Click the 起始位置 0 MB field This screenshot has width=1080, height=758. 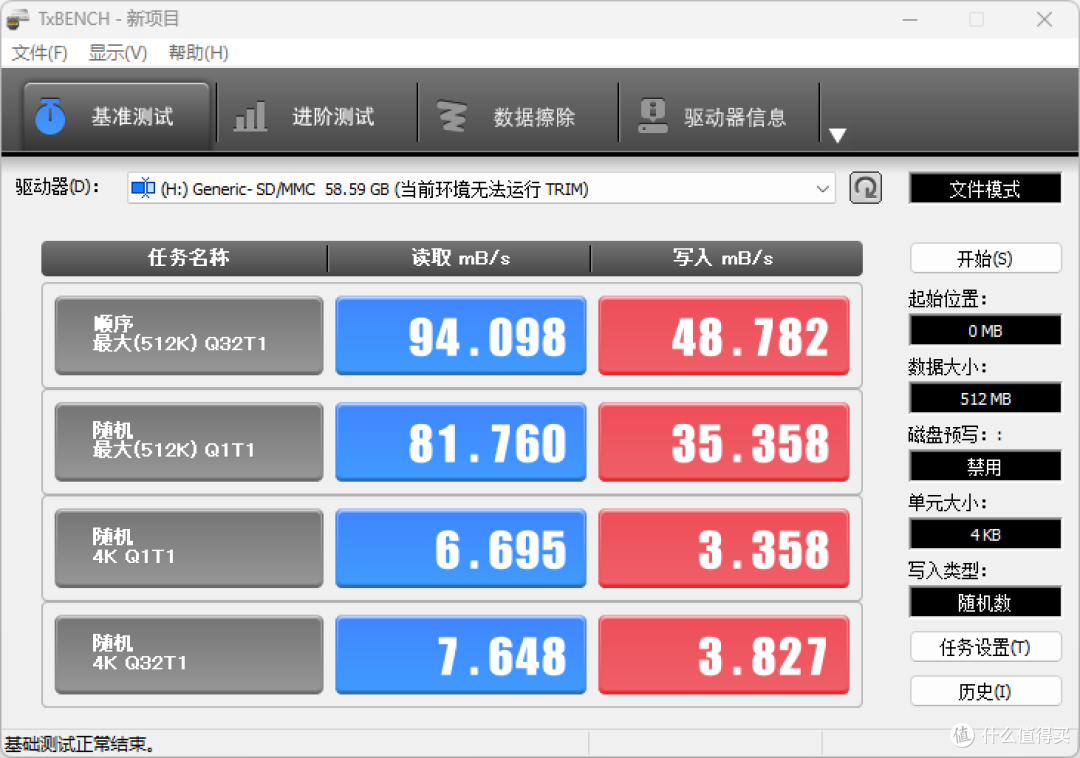(x=985, y=330)
